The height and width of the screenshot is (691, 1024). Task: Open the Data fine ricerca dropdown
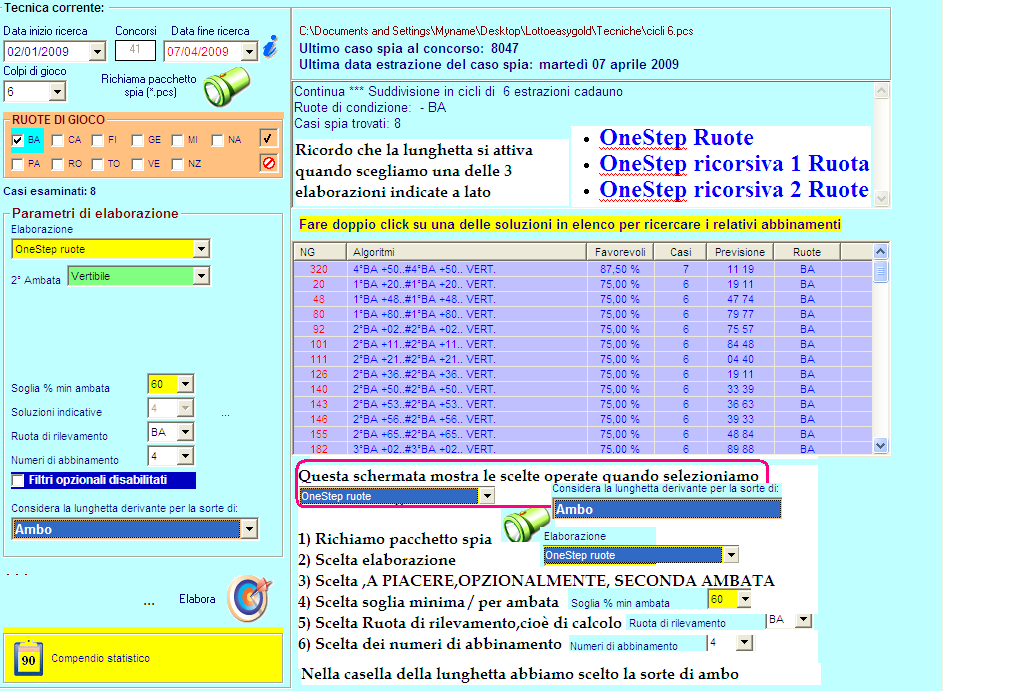[249, 51]
